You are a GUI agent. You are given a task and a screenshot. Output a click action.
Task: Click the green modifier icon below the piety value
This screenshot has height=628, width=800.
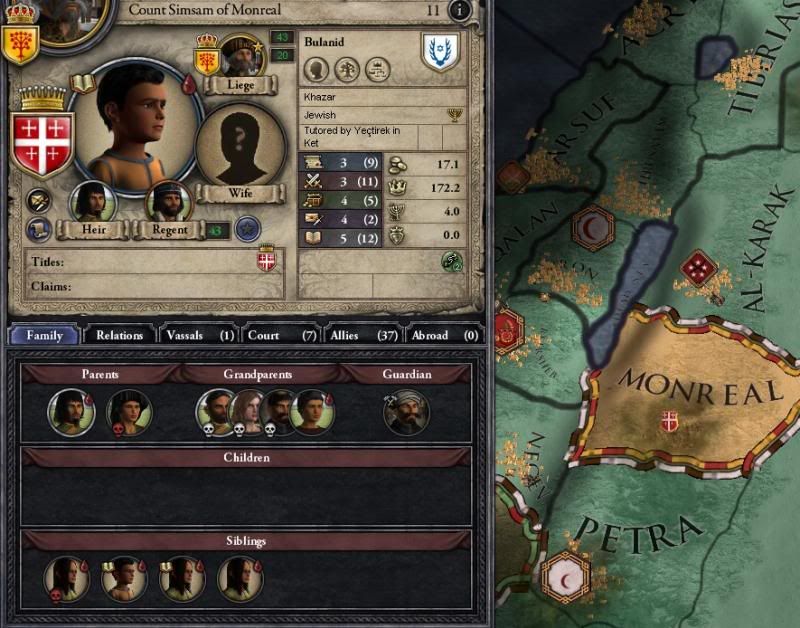(x=452, y=262)
